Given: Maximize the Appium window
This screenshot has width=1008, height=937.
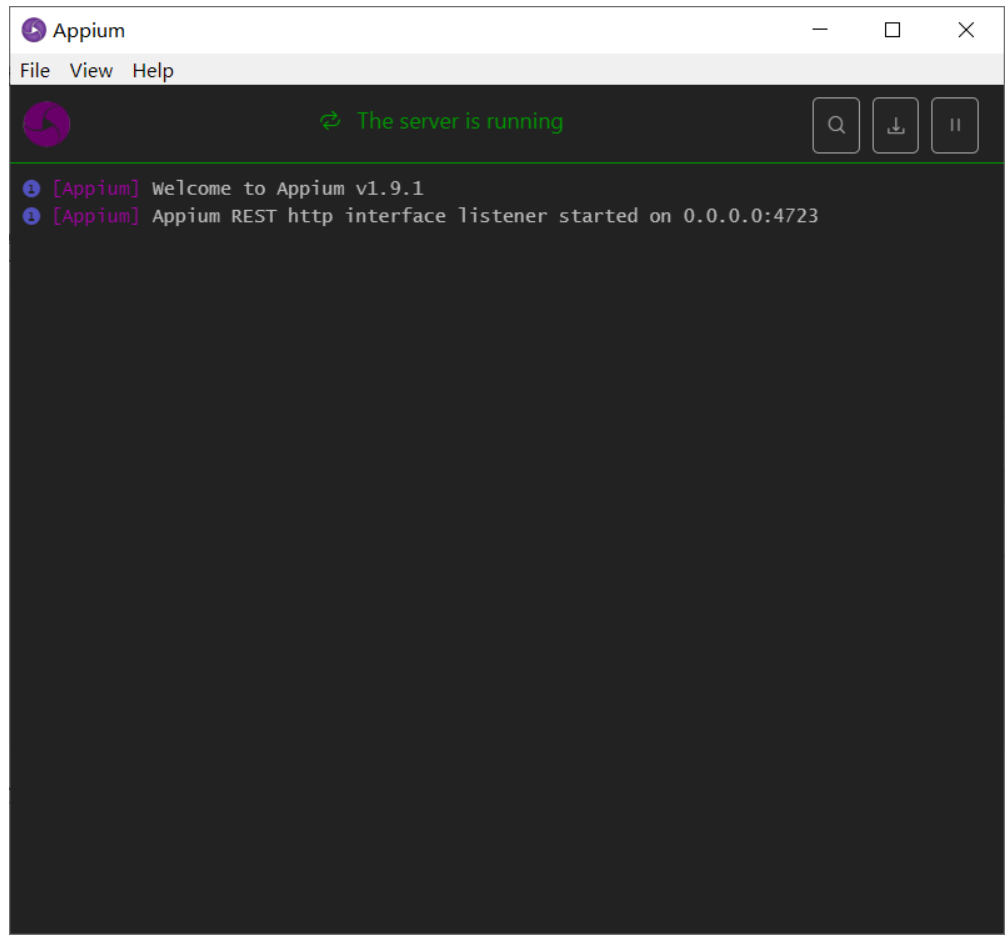Looking at the screenshot, I should 892,30.
